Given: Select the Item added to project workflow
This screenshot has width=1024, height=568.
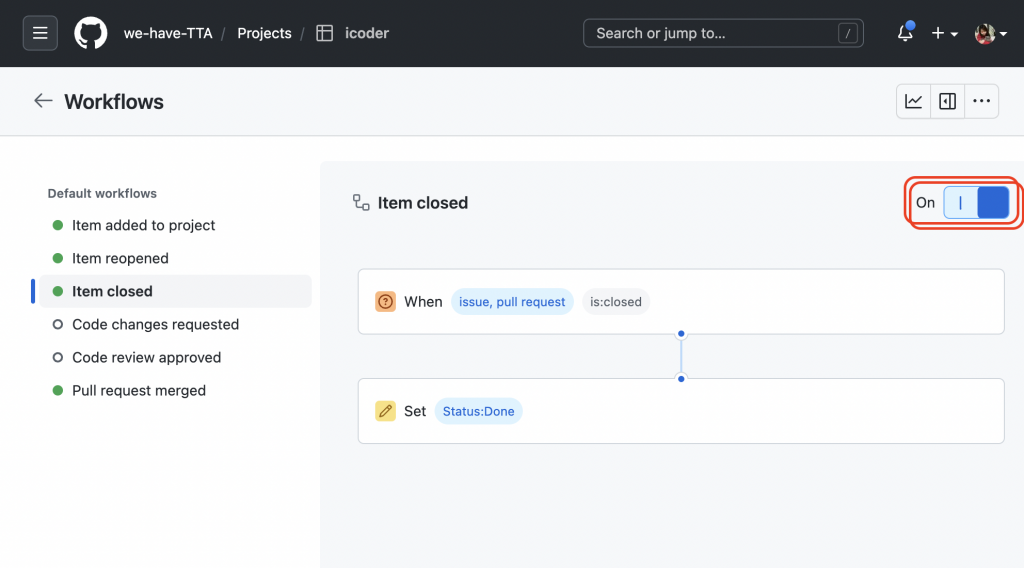Looking at the screenshot, I should [x=143, y=225].
